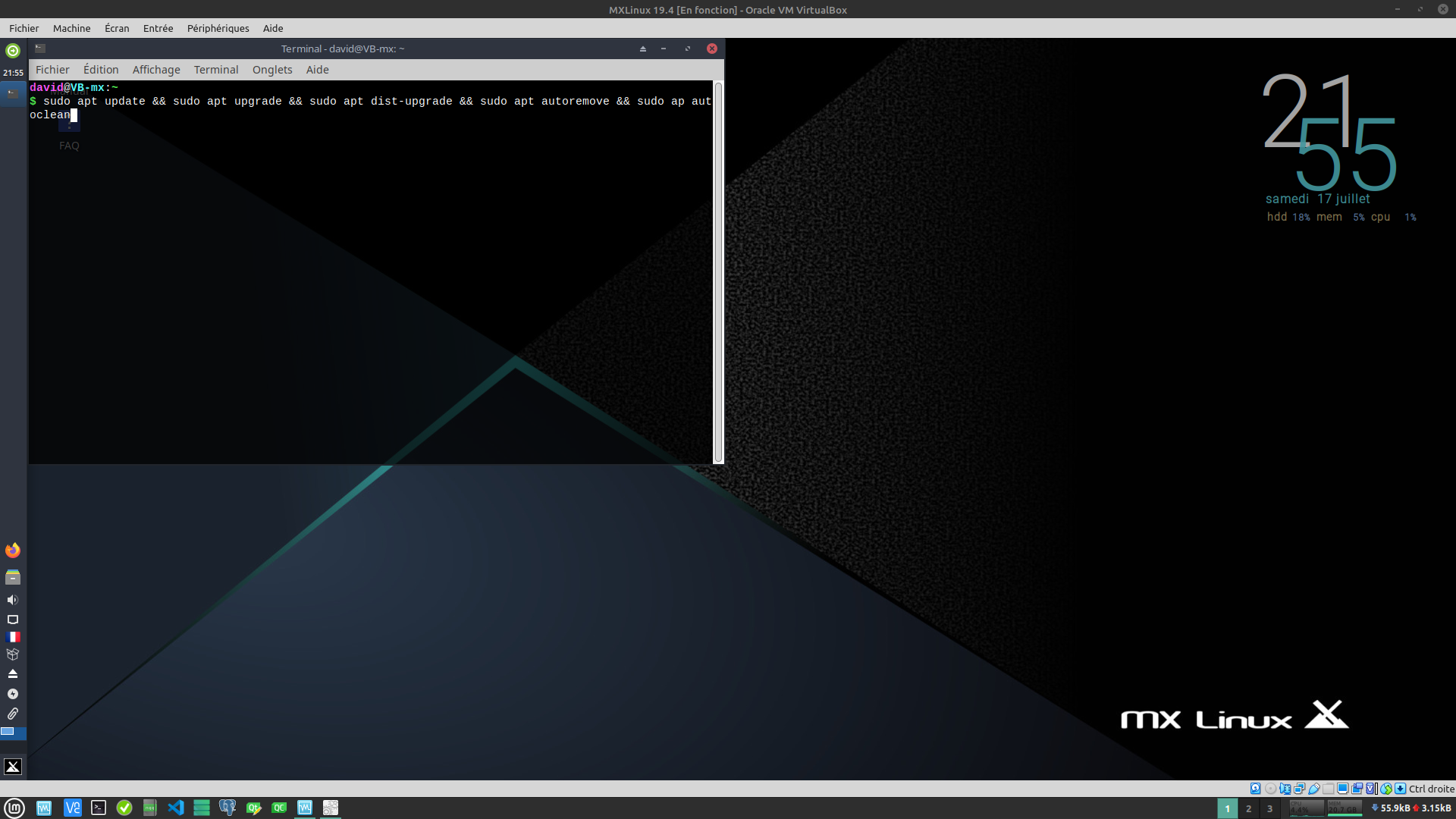Click the French flag keyboard layout icon

pos(13,637)
